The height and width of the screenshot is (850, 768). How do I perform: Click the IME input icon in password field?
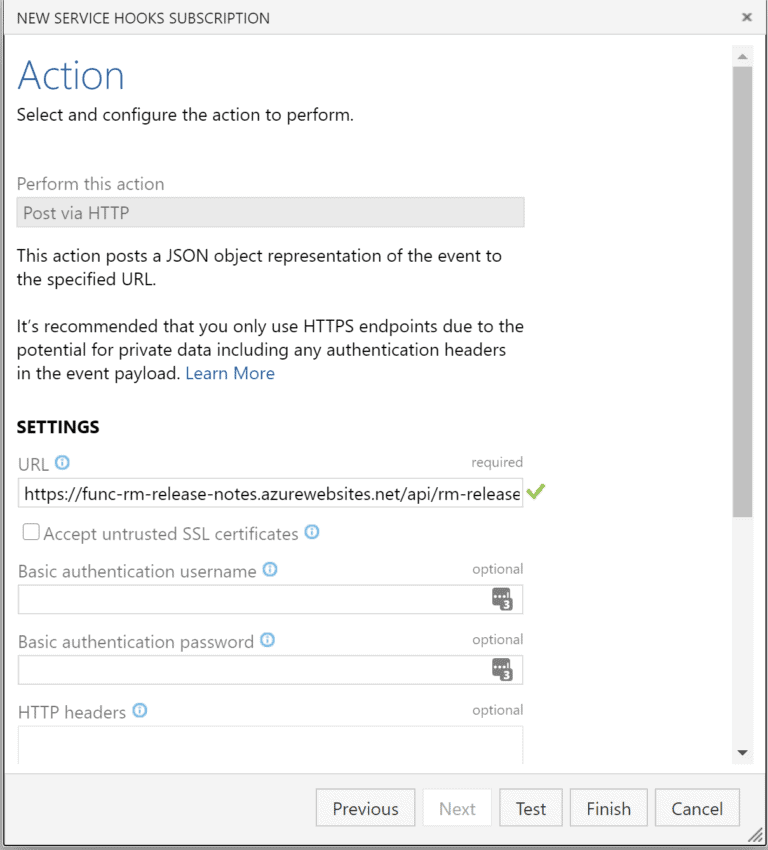[x=501, y=670]
